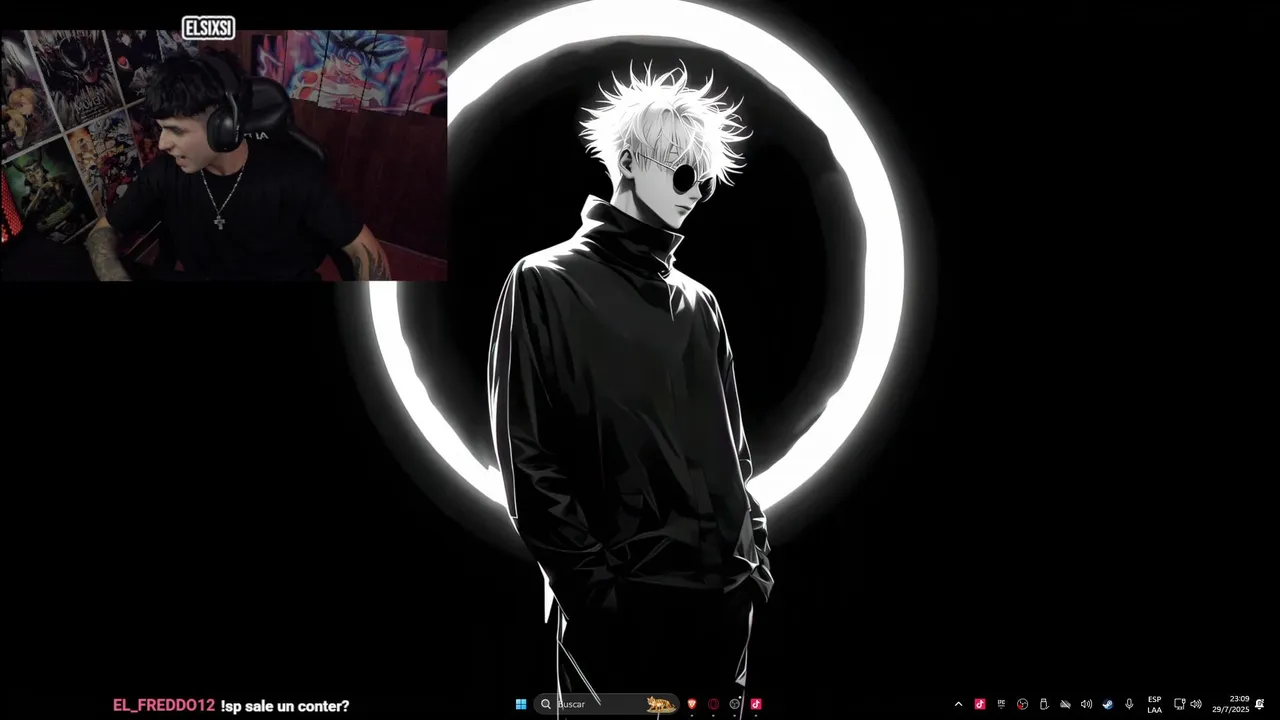Click the OBS tray icon
The height and width of the screenshot is (720, 1280).
(1023, 704)
